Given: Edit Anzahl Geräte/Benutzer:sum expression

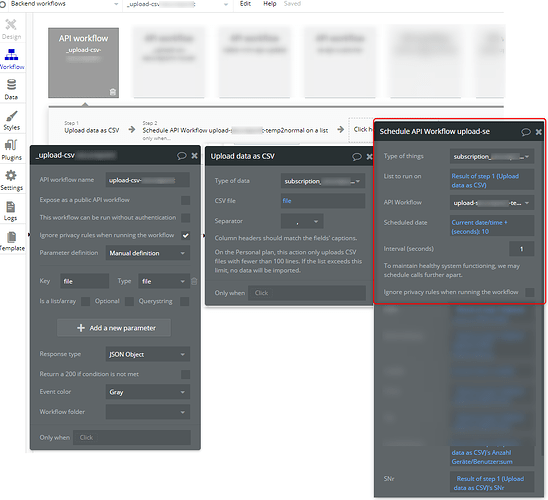Looking at the screenshot, I should [x=492, y=457].
